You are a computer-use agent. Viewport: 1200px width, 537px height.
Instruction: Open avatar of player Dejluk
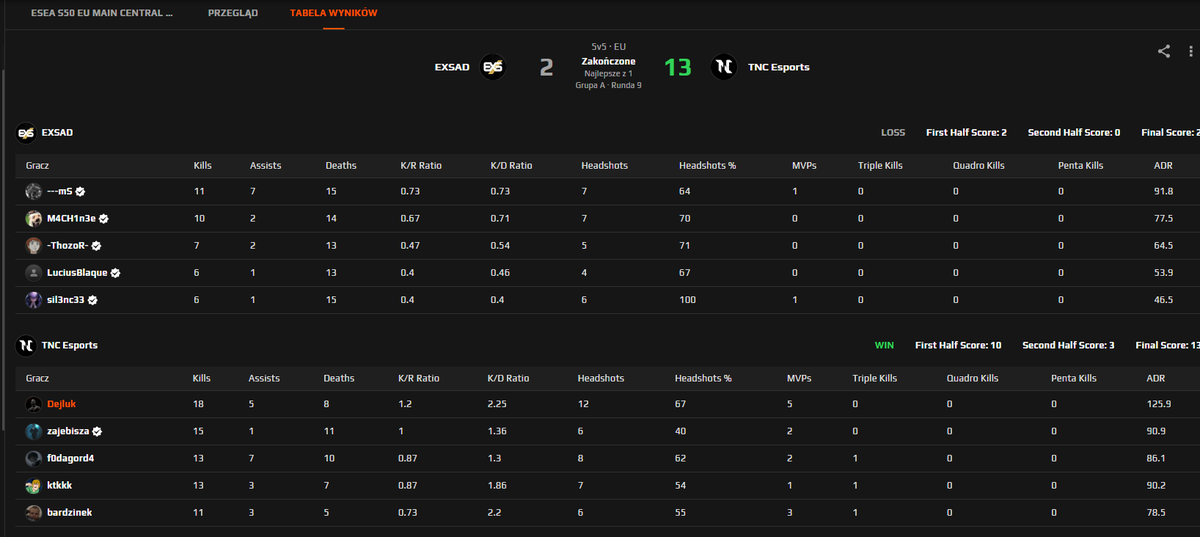(35, 404)
